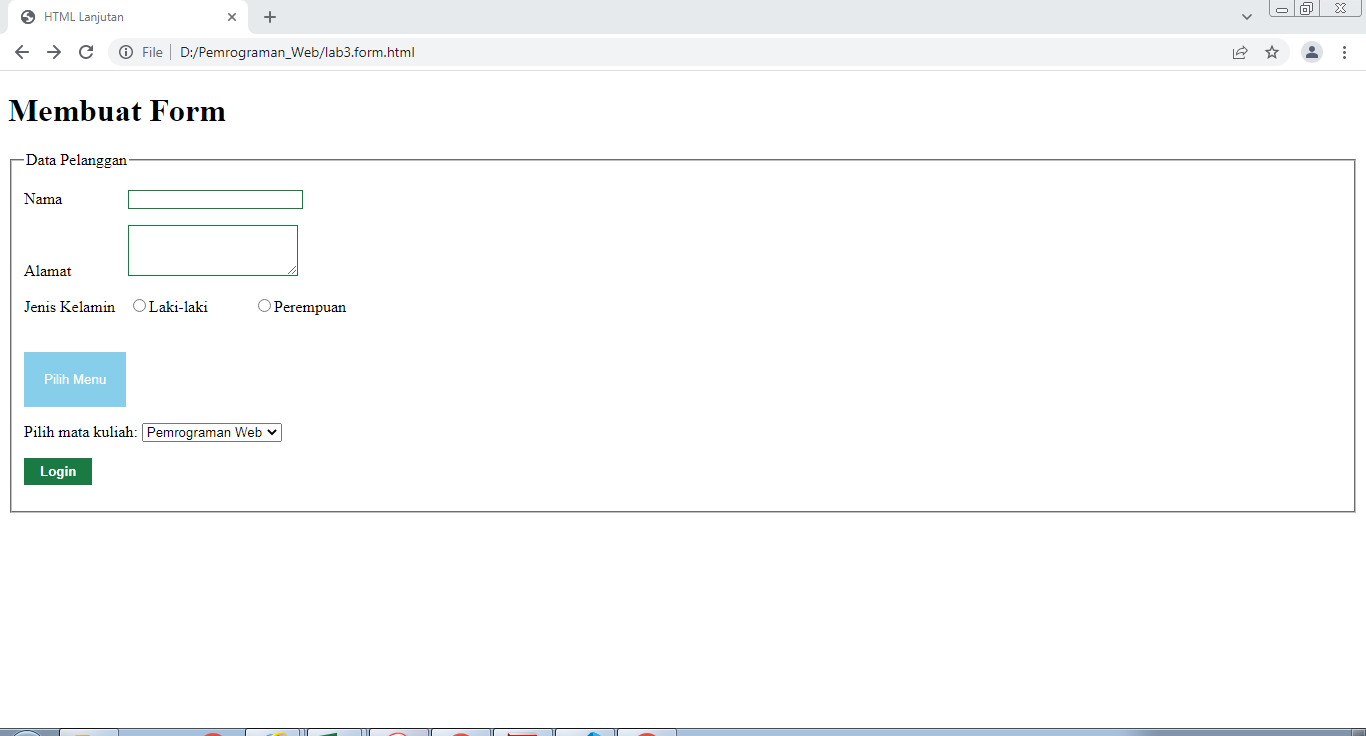Focus the Nama text field
This screenshot has height=736, width=1366.
(215, 199)
